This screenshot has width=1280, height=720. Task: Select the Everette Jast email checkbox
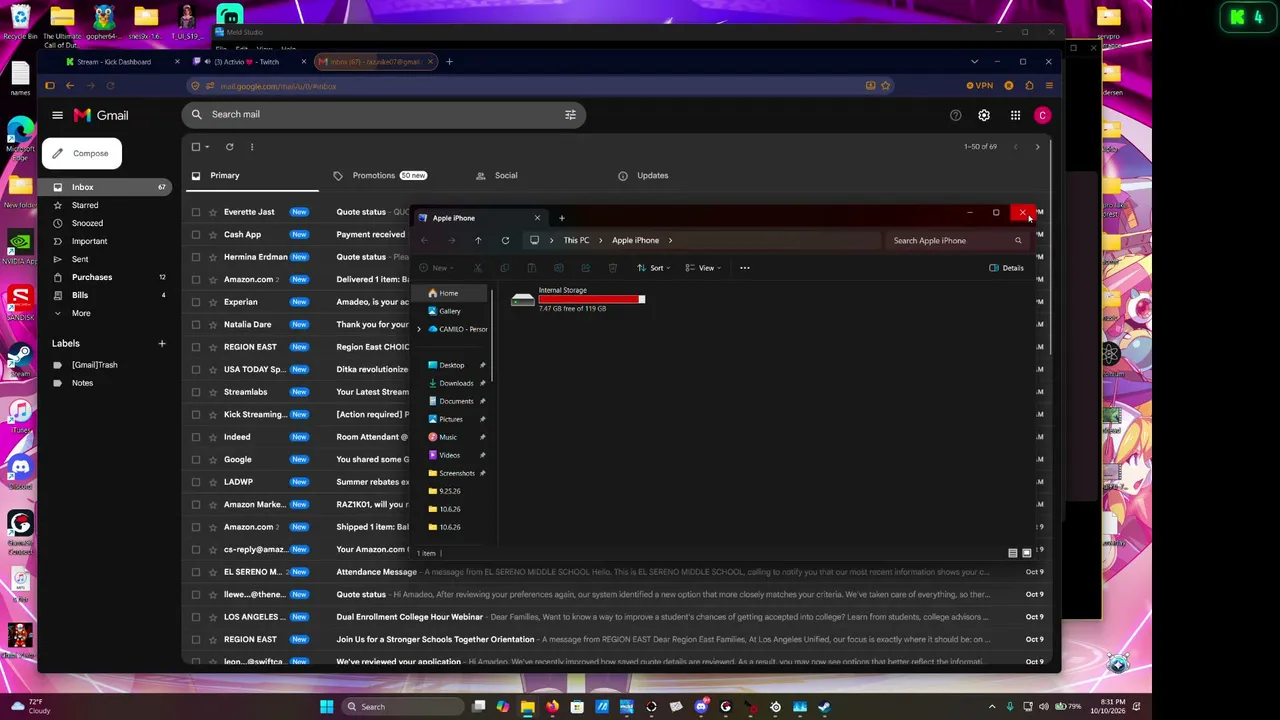point(196,212)
